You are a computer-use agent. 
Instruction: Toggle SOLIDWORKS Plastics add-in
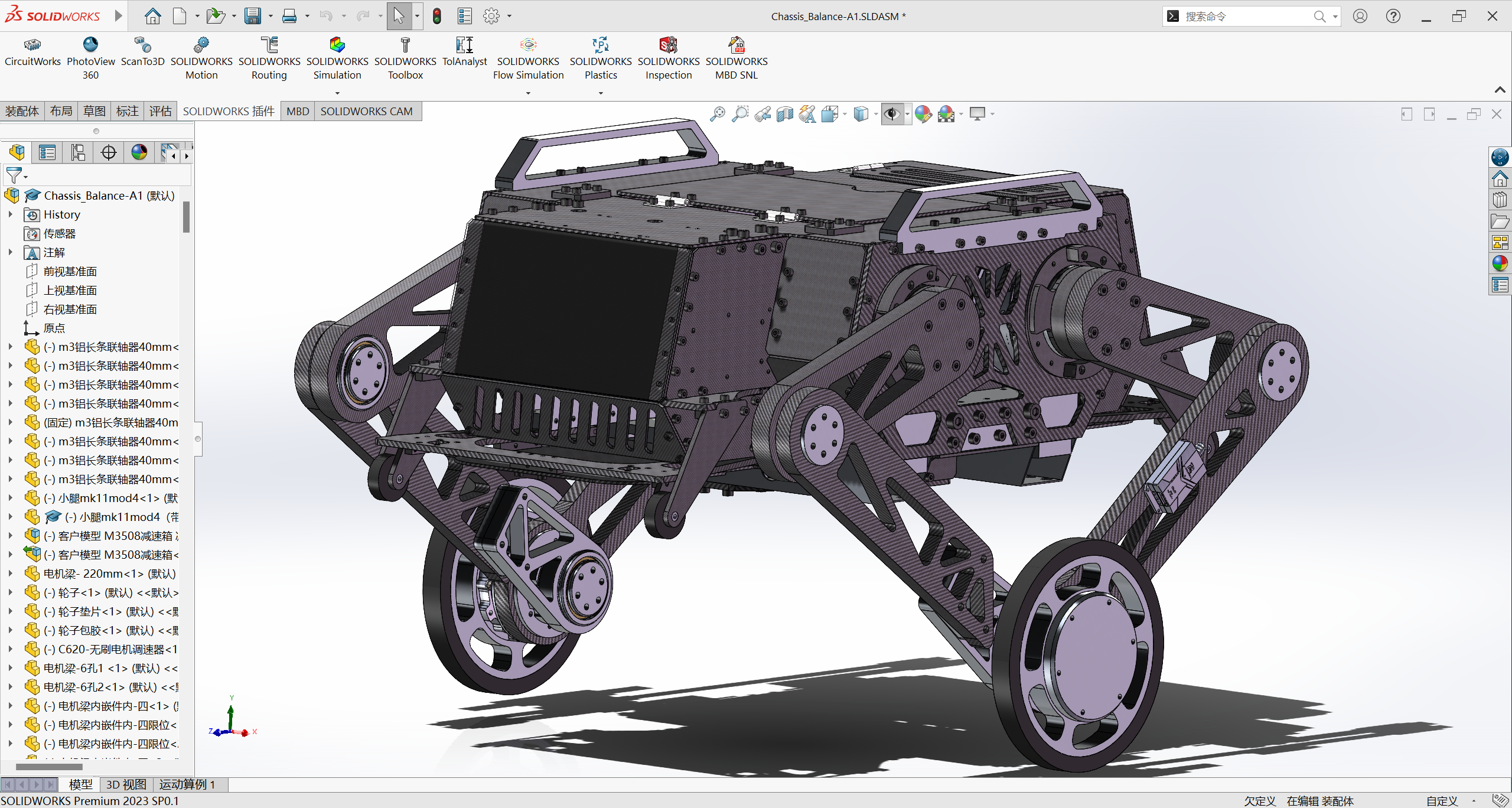[601, 58]
